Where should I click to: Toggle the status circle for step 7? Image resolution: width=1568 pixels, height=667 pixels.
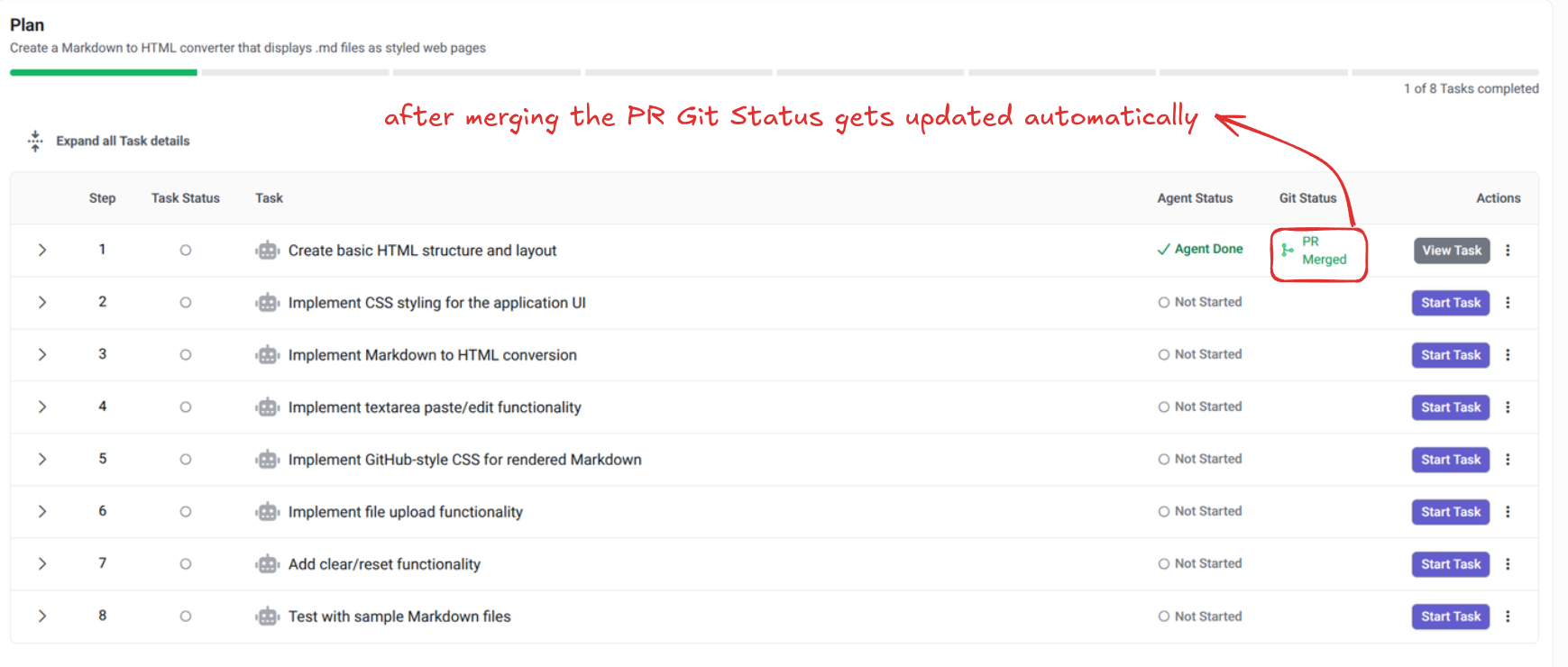click(x=186, y=564)
